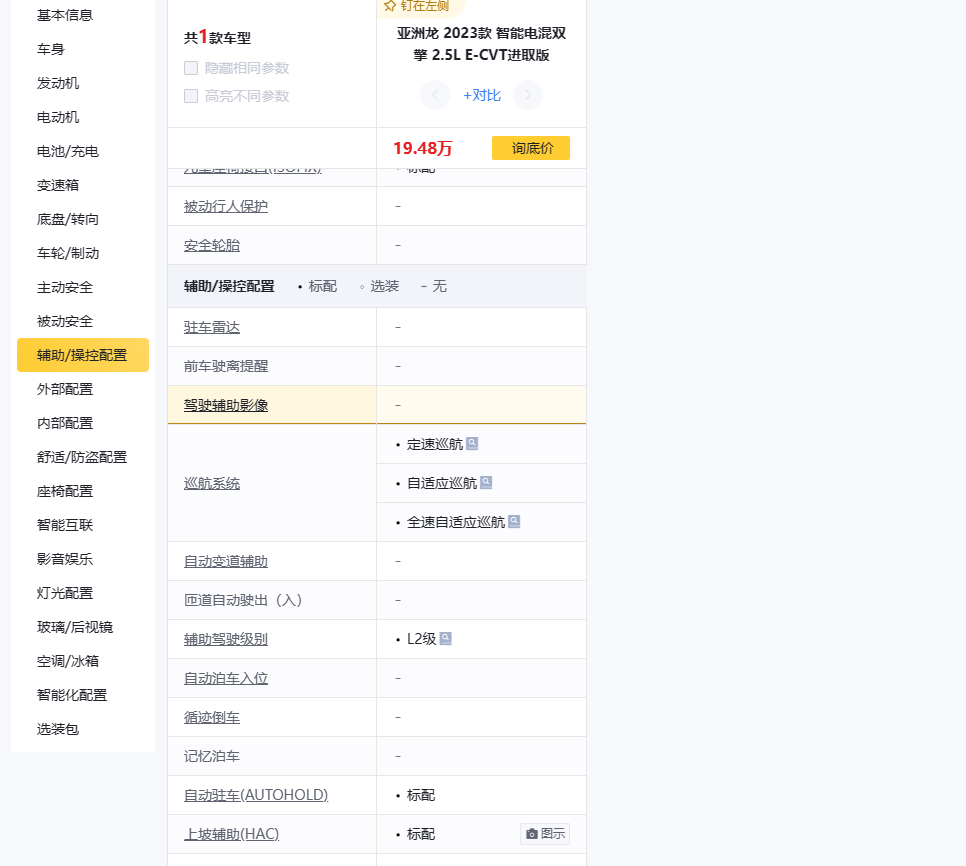Select 发动机 in the sidebar
The image size is (966, 866).
(58, 83)
